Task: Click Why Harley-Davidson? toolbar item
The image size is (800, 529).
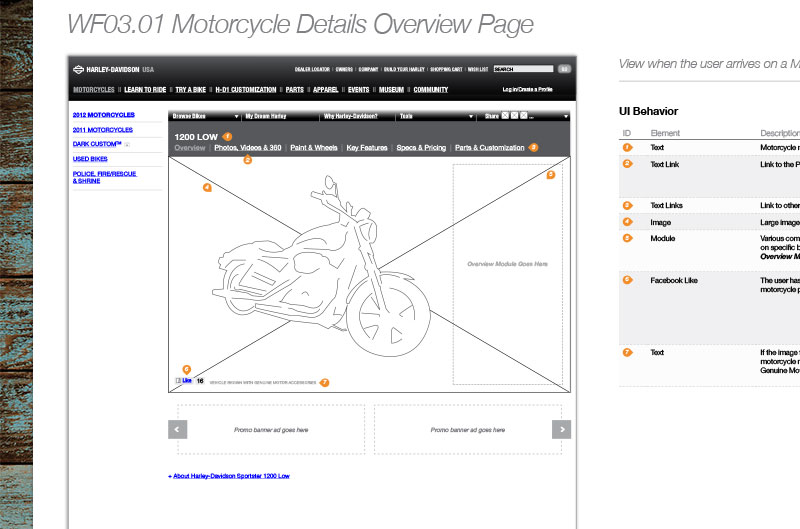Action: (351, 116)
